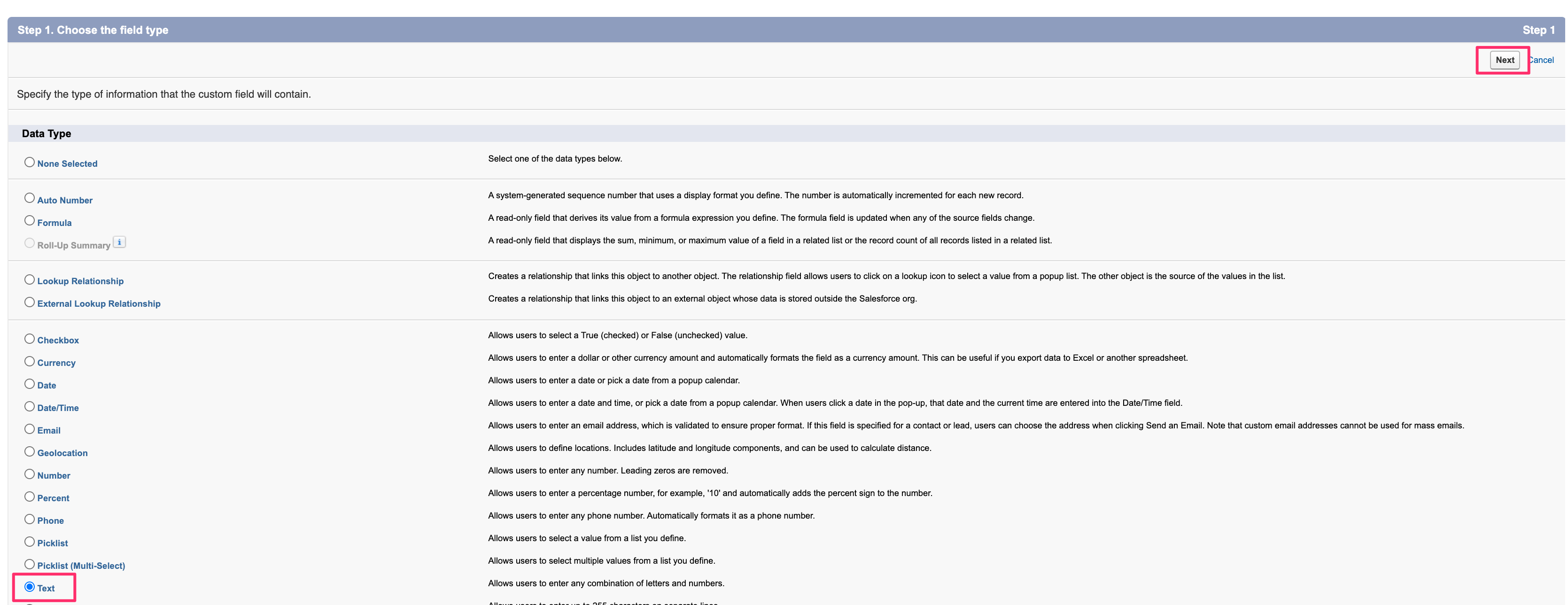Click 'Step 1. Choose the field type' heading
1568x605 pixels.
pyautogui.click(x=93, y=30)
